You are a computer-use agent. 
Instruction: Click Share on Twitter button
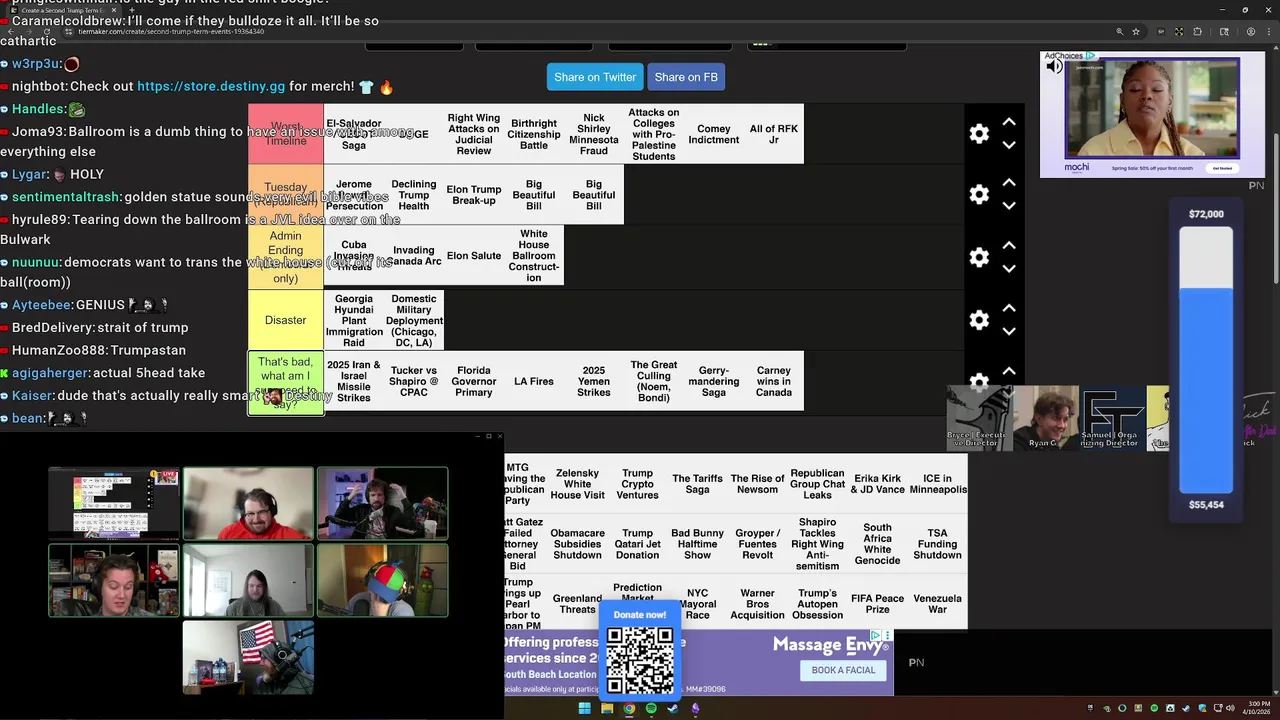click(x=595, y=77)
